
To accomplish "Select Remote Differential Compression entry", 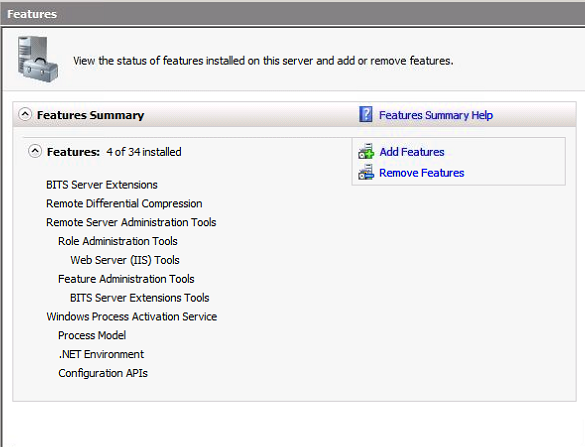I will click(x=124, y=203).
